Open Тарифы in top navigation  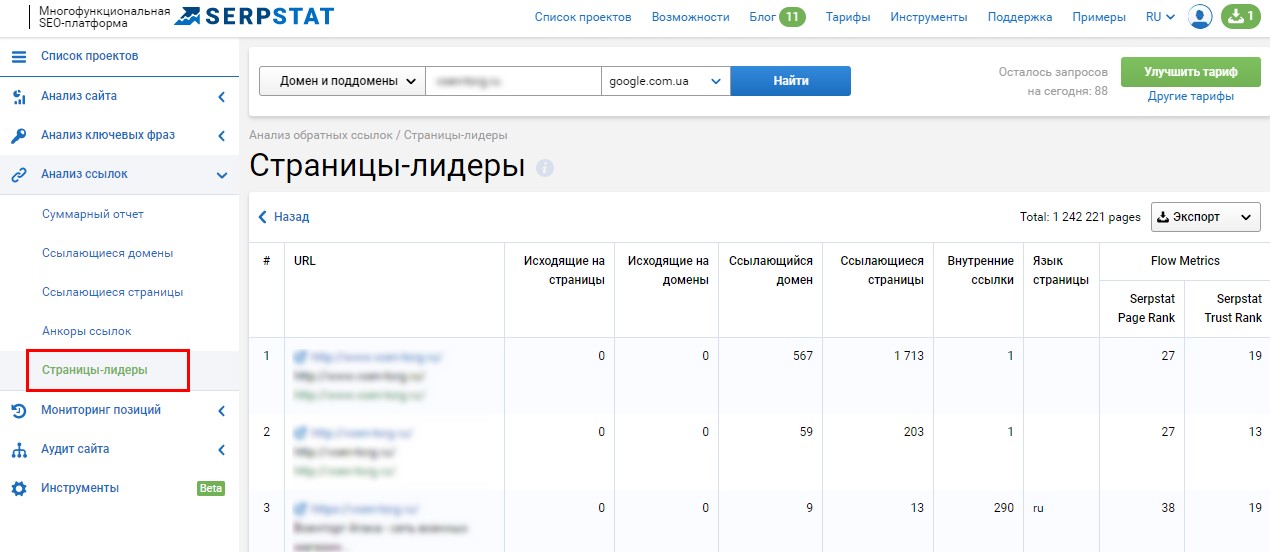(x=848, y=17)
